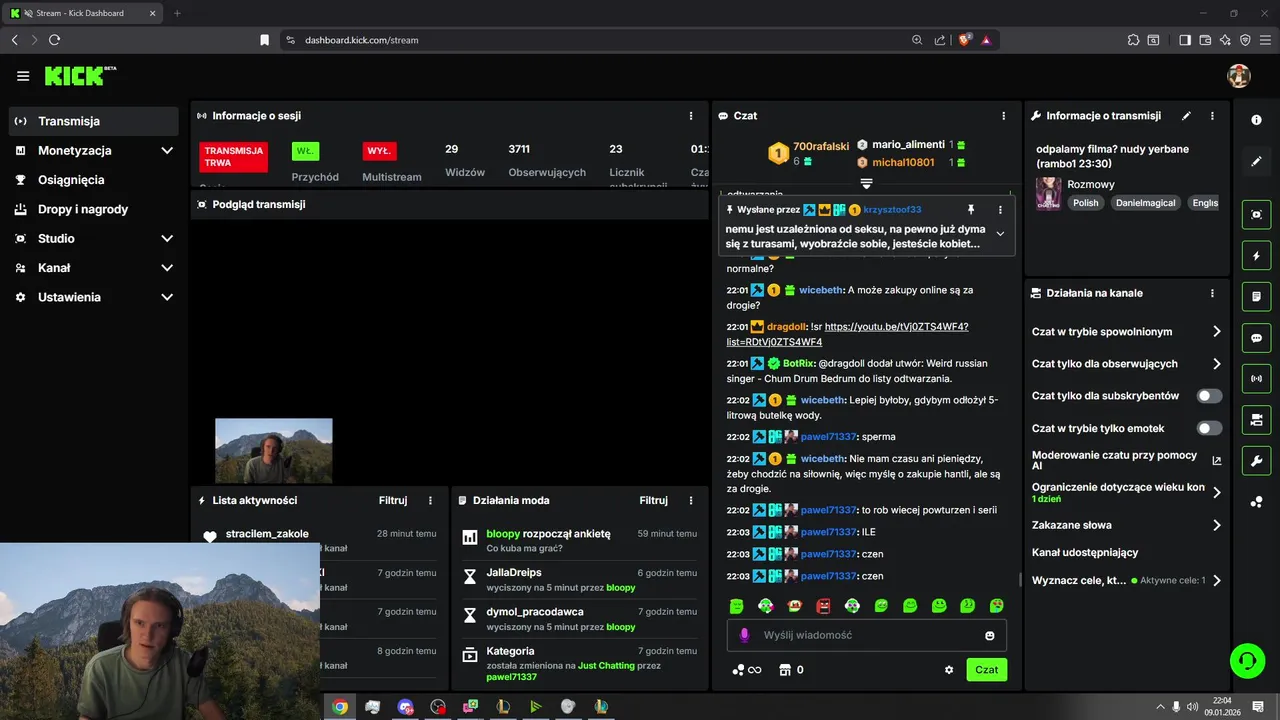This screenshot has width=1280, height=720.
Task: Open Lista aktywności three-dot menu
Action: point(431,500)
